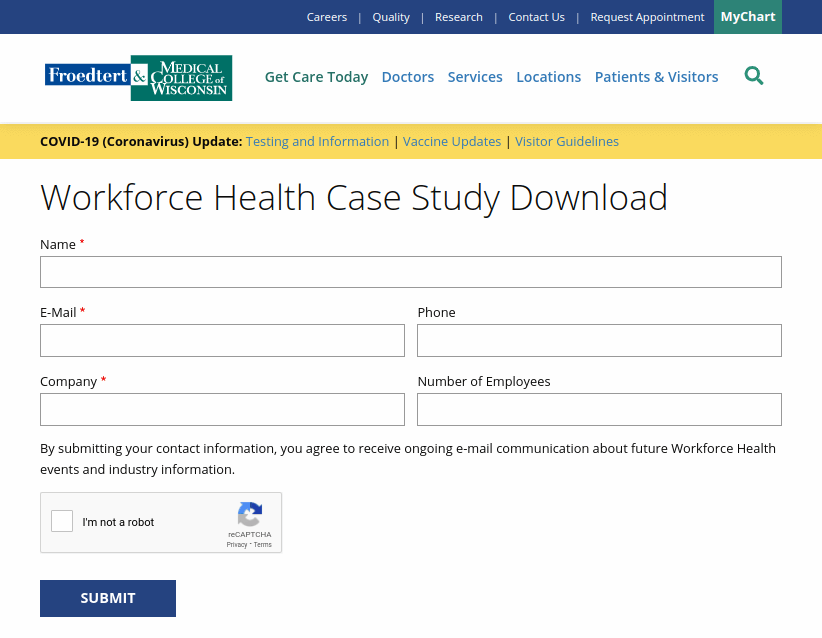This screenshot has height=638, width=822.
Task: Open the Vaccine Updates link
Action: pyautogui.click(x=452, y=142)
